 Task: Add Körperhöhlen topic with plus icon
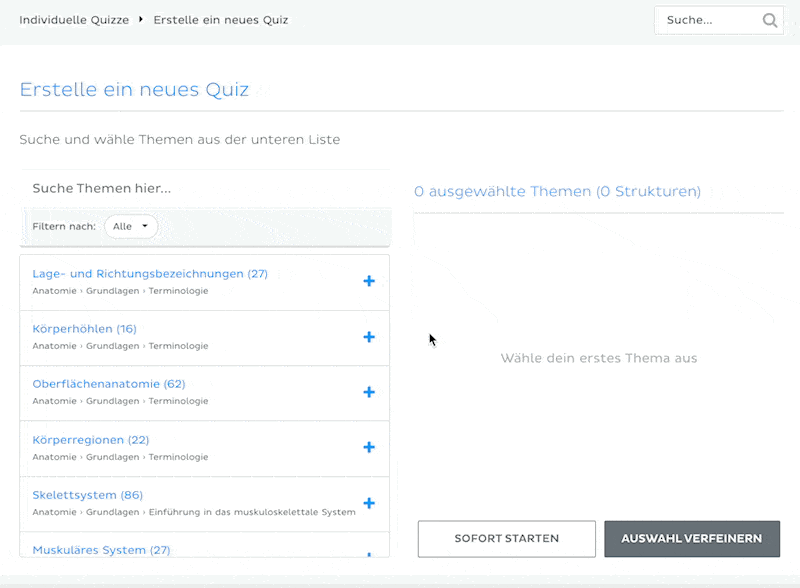click(x=369, y=337)
